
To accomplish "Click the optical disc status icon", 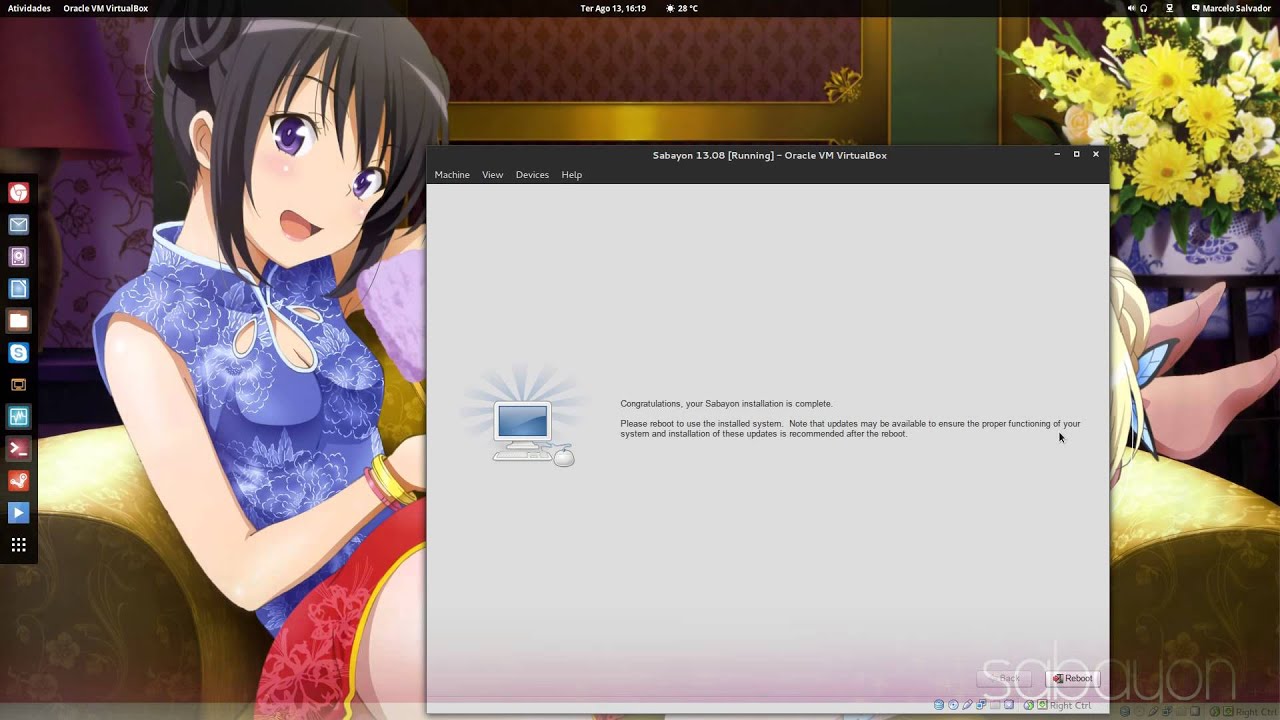I will [x=953, y=705].
